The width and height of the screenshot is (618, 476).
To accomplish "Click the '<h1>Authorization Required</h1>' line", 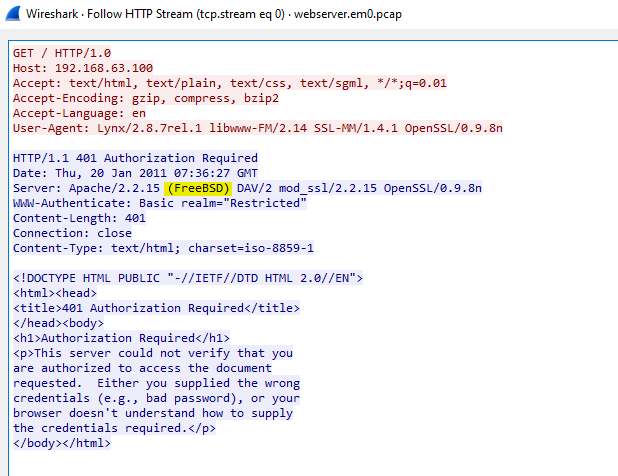I will 121,338.
